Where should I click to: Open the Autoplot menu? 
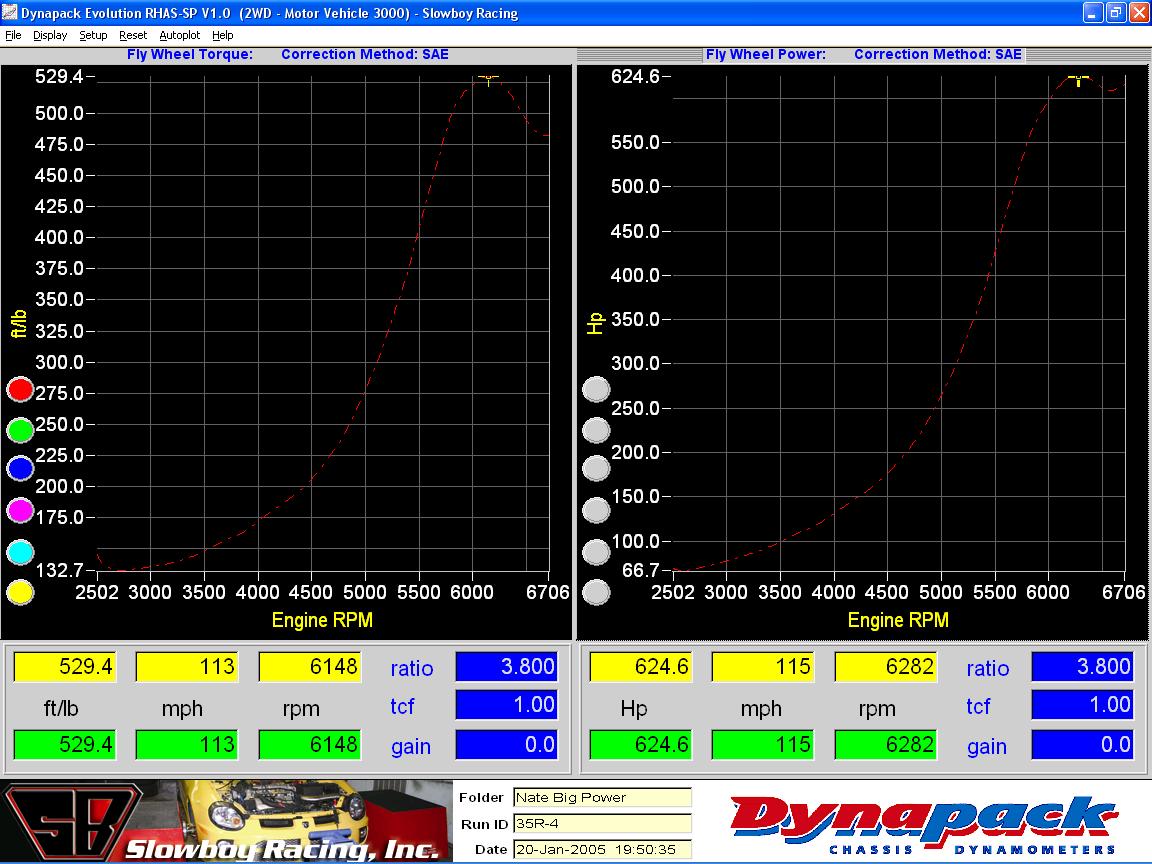tap(179, 35)
